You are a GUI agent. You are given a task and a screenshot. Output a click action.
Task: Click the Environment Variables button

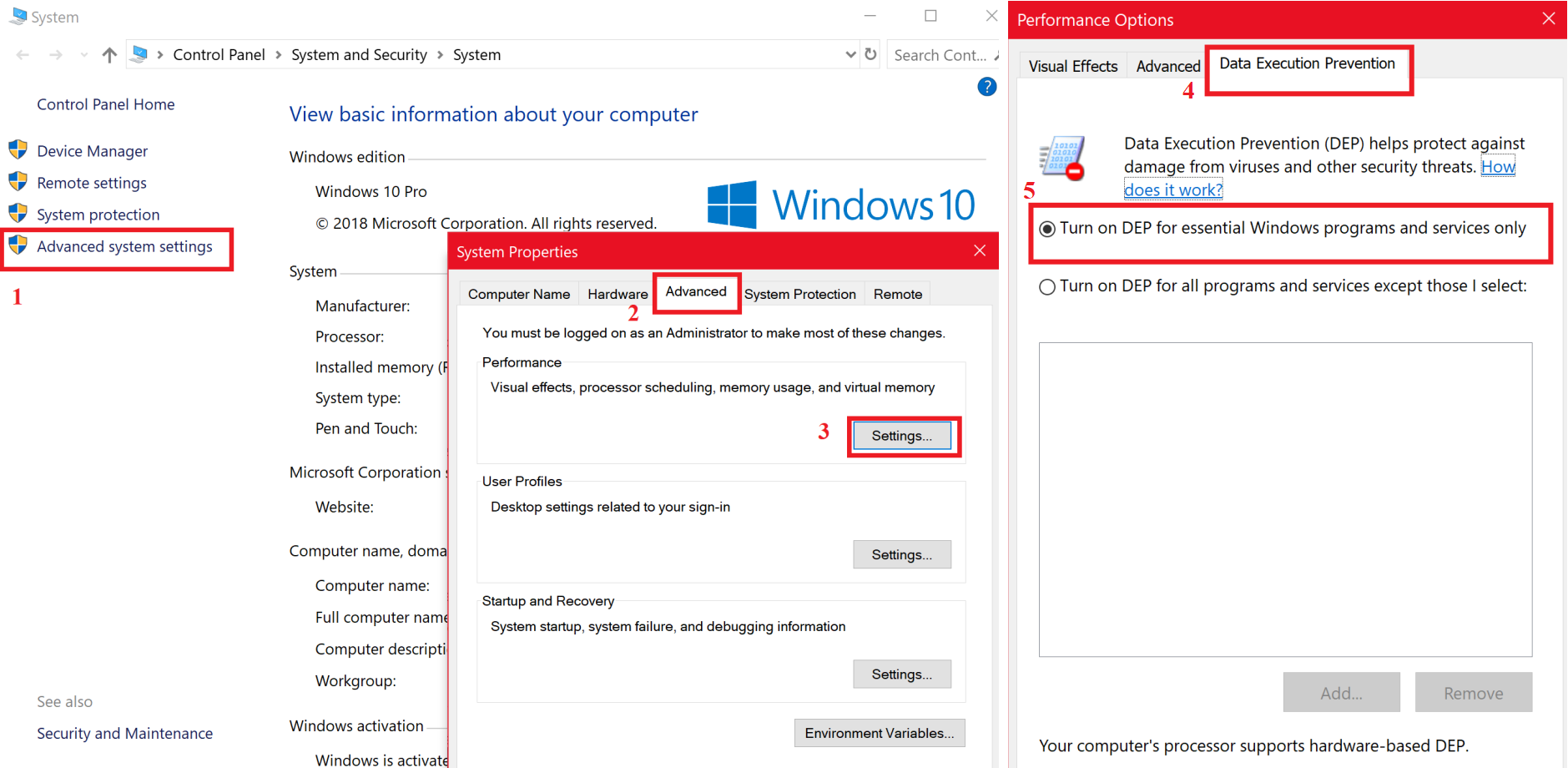[880, 733]
